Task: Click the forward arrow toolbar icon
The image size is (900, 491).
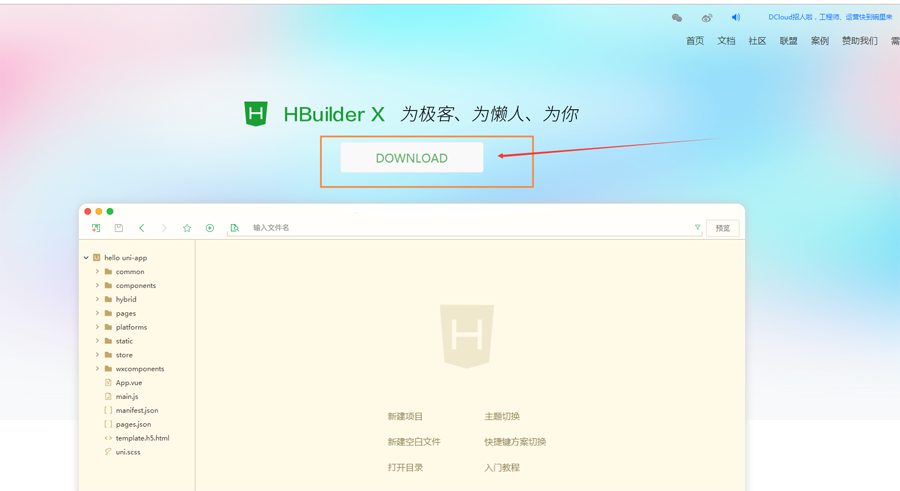Action: (164, 228)
